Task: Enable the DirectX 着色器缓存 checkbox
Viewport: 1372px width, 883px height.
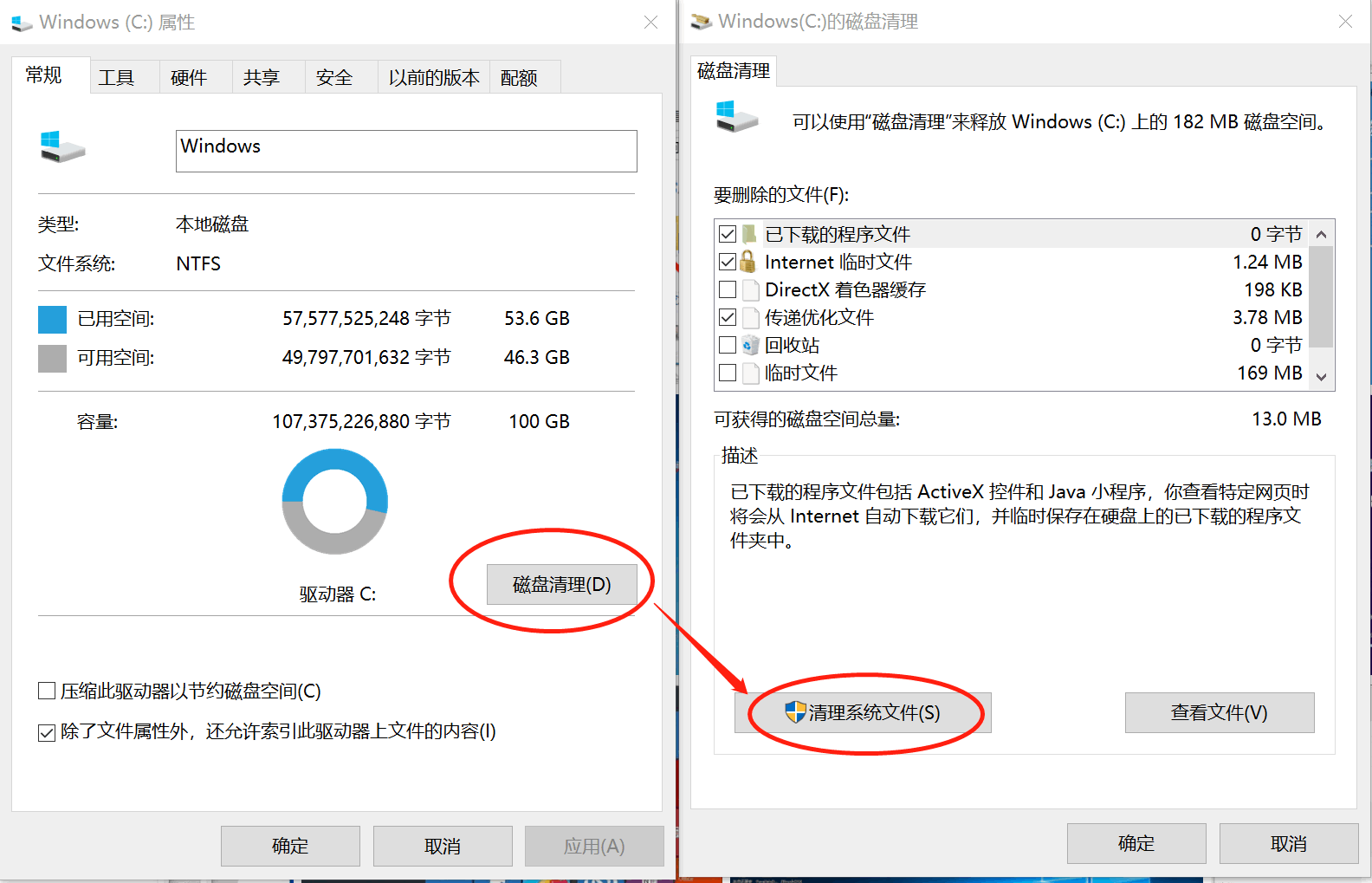Action: [728, 289]
